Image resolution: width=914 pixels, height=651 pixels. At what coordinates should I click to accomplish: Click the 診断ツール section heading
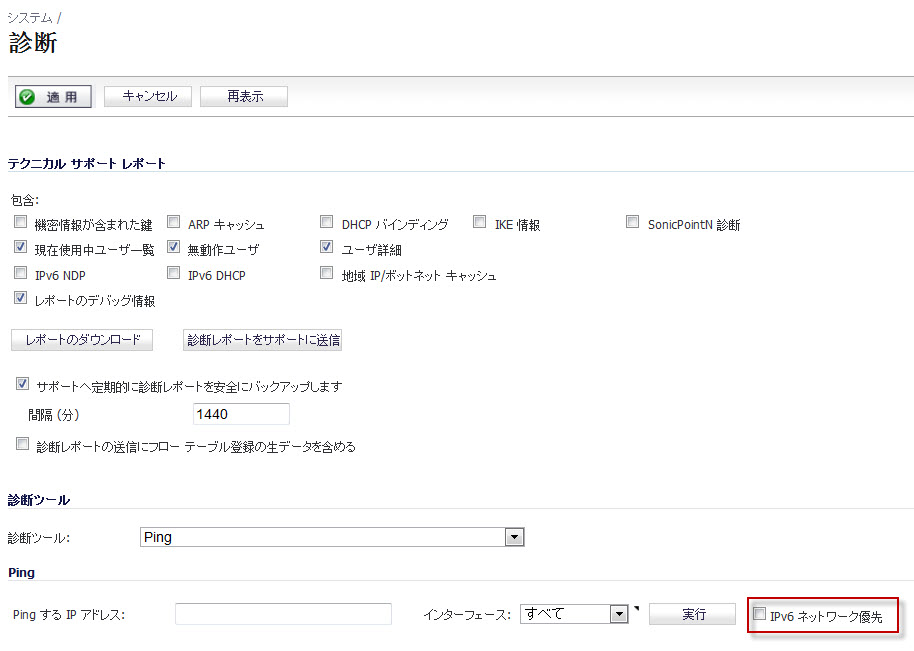coord(38,500)
